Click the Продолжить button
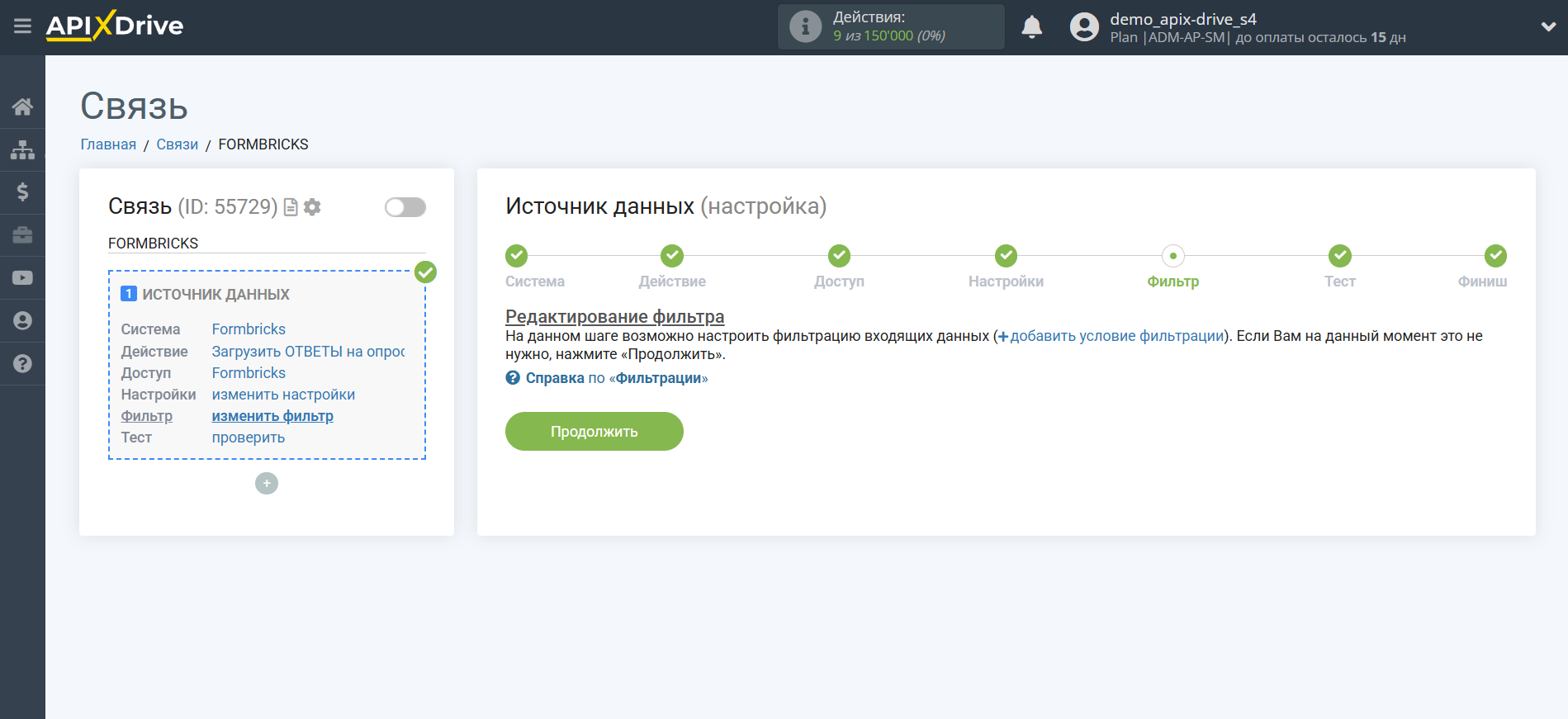Viewport: 1568px width, 719px height. pyautogui.click(x=595, y=432)
